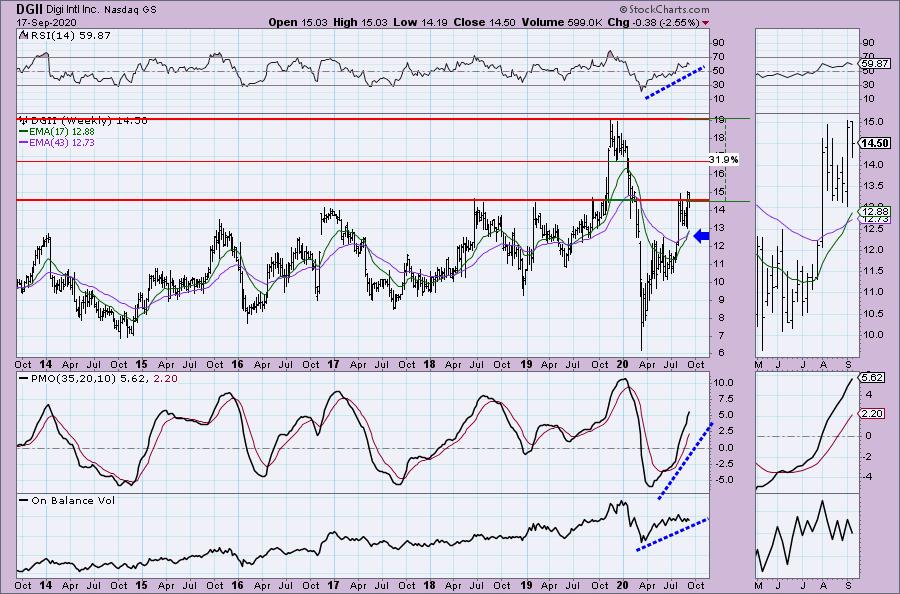Click the Close 14.50 value
Image resolution: width=900 pixels, height=594 pixels.
(x=485, y=22)
